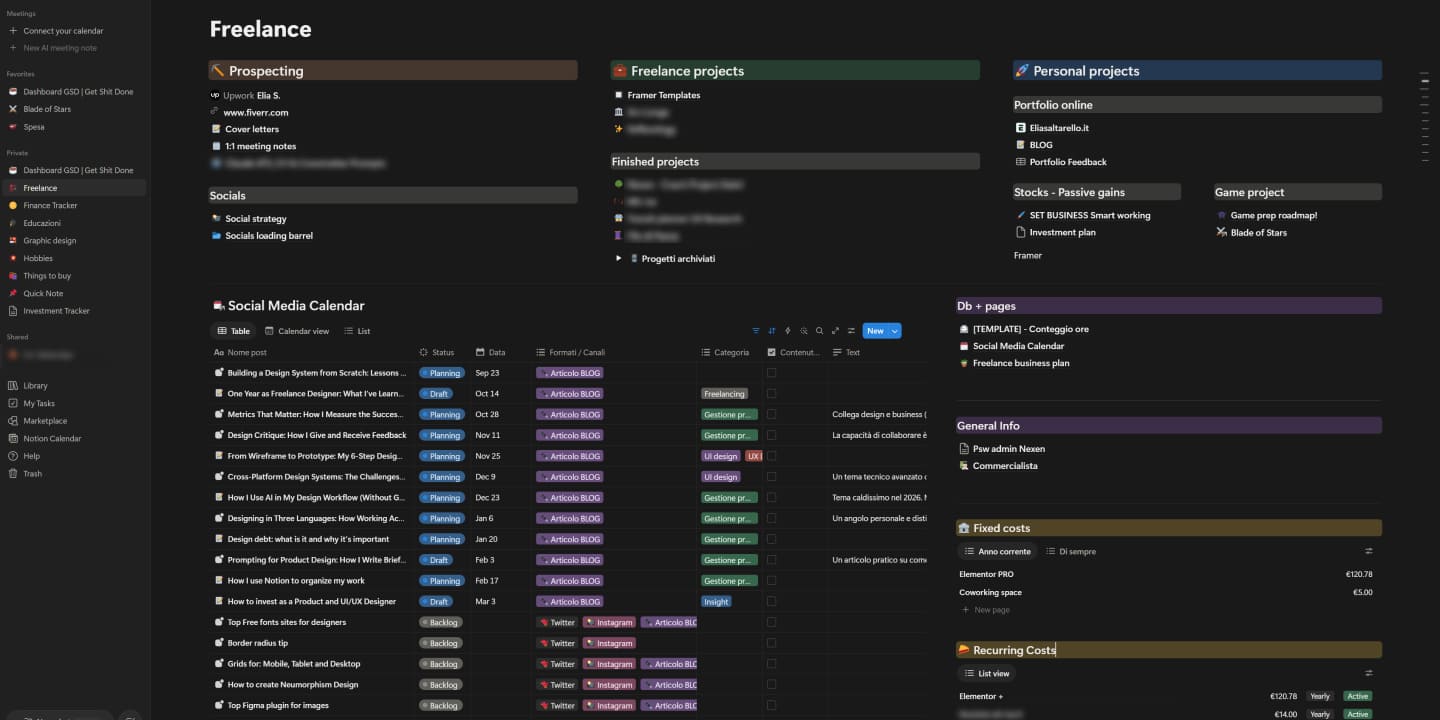Click the Notion Calendar sidebar icon
The width and height of the screenshot is (1440, 720).
13,439
